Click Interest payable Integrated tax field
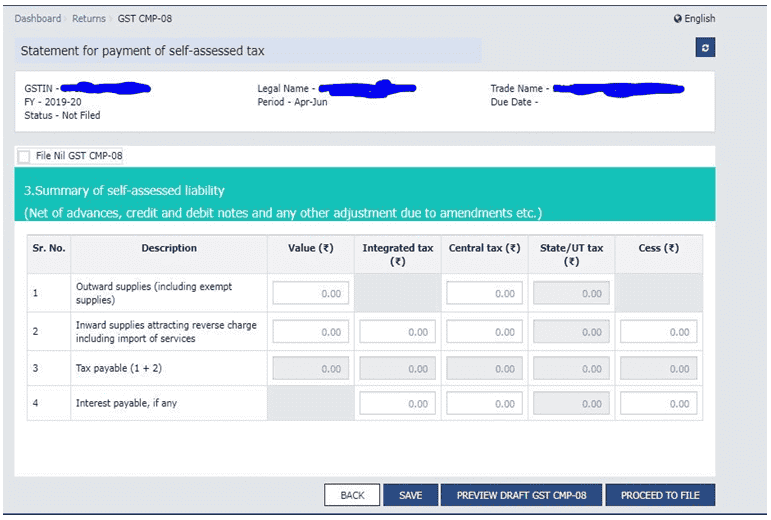This screenshot has width=771, height=520. pos(397,404)
